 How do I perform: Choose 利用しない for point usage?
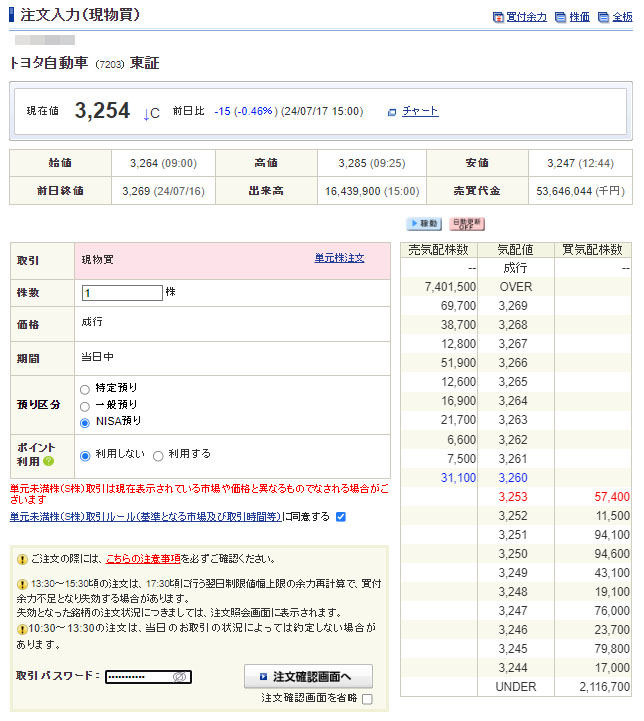click(85, 455)
